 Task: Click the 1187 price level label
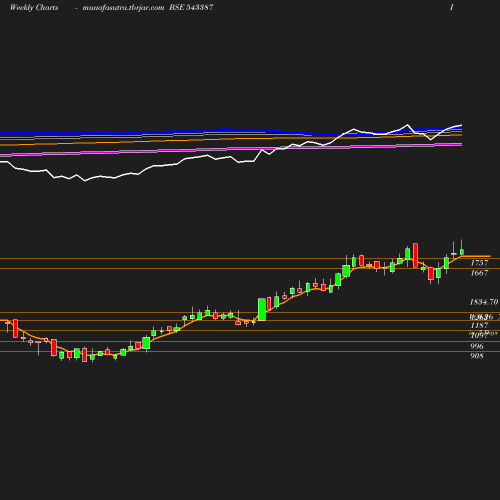pyautogui.click(x=479, y=325)
